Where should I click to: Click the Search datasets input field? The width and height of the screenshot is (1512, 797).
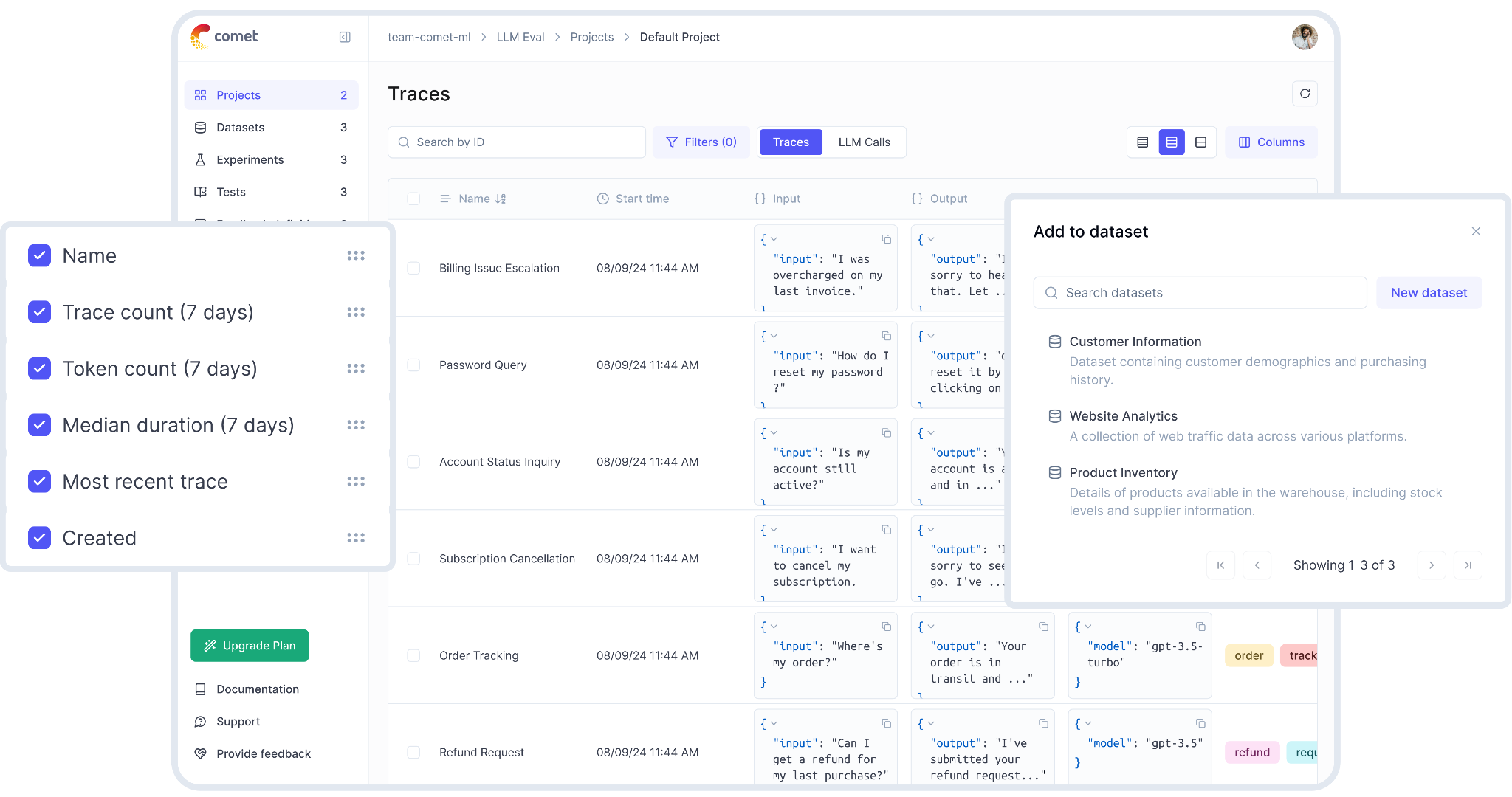1199,292
